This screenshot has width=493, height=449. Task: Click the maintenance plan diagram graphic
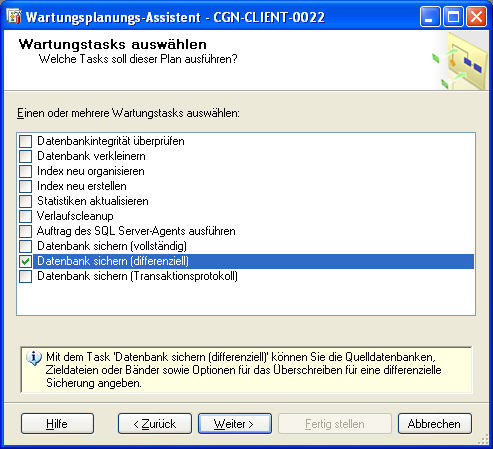point(460,61)
